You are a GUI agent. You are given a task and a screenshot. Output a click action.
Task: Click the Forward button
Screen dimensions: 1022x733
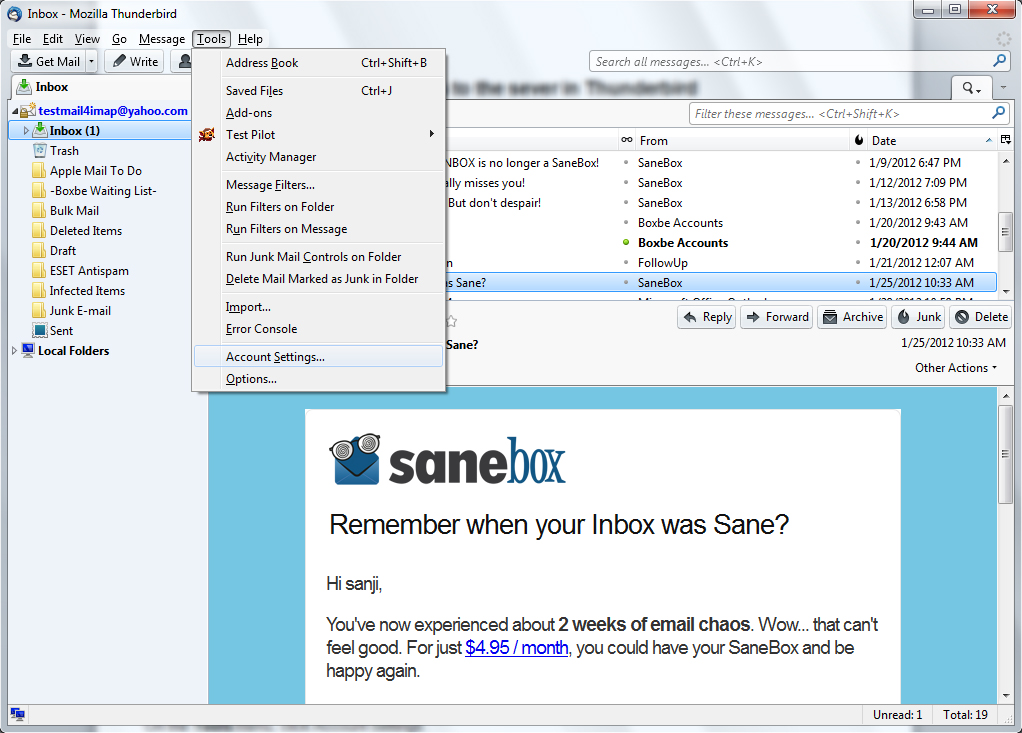(x=777, y=317)
